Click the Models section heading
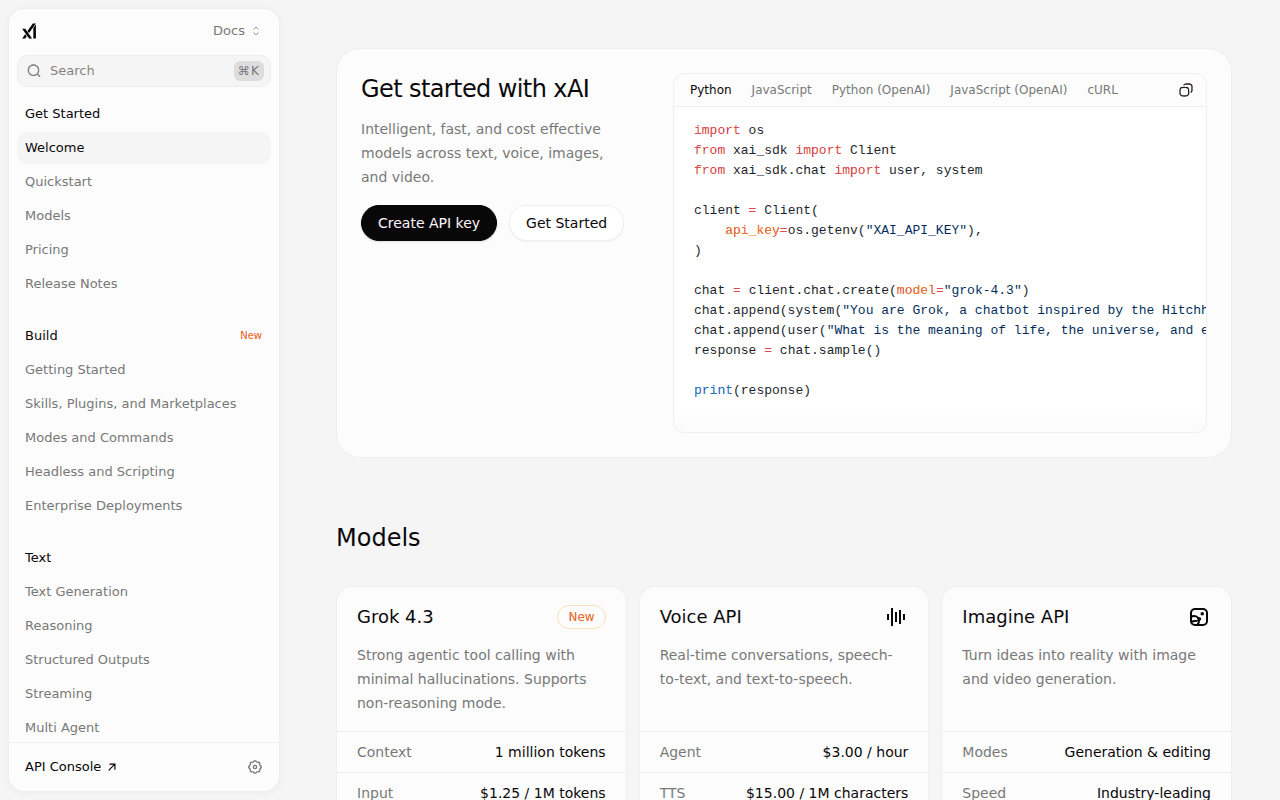The image size is (1280, 800). coord(378,537)
